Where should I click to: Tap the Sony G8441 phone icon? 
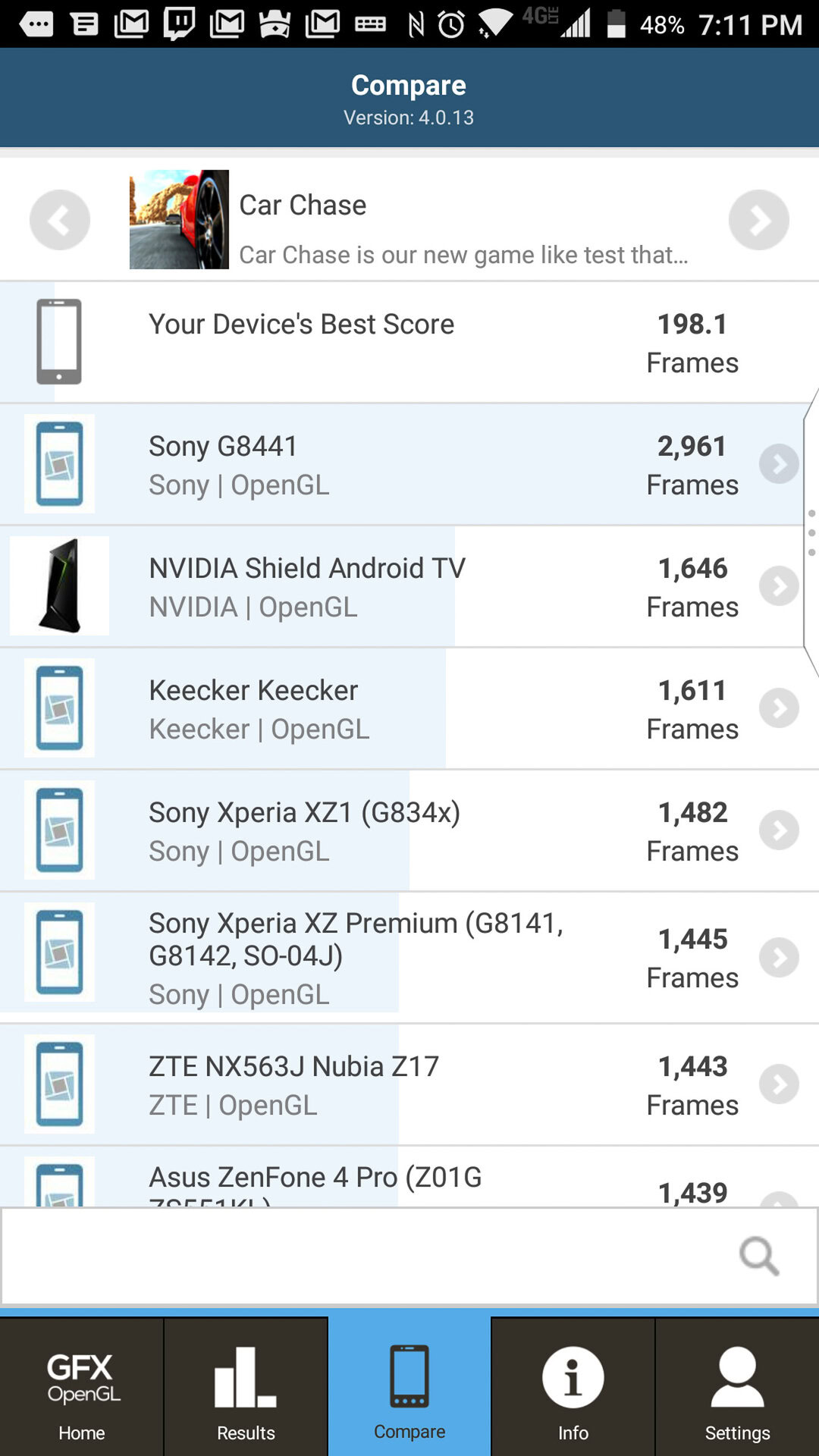point(59,463)
